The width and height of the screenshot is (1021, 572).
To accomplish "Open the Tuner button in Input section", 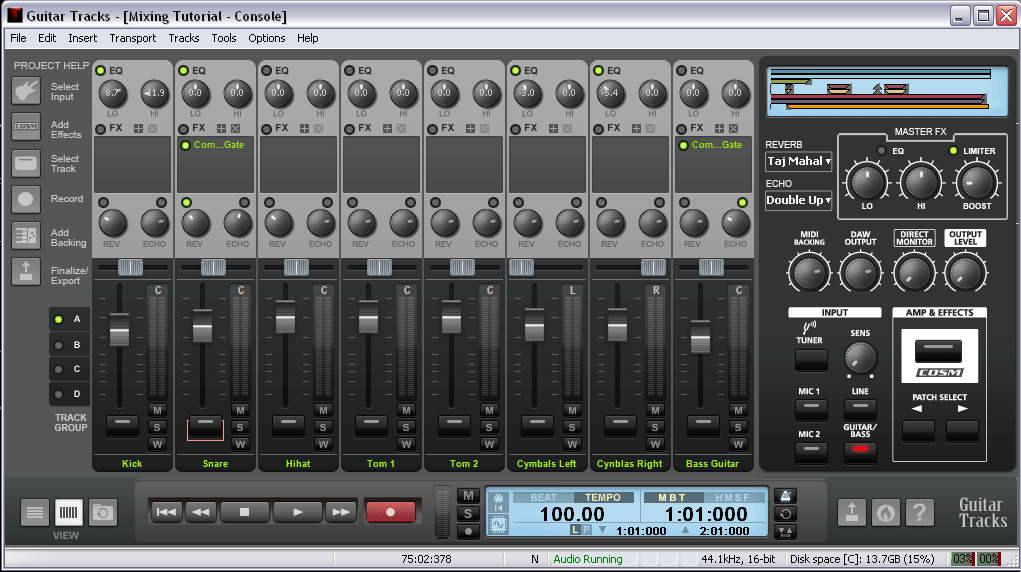I will [x=811, y=360].
